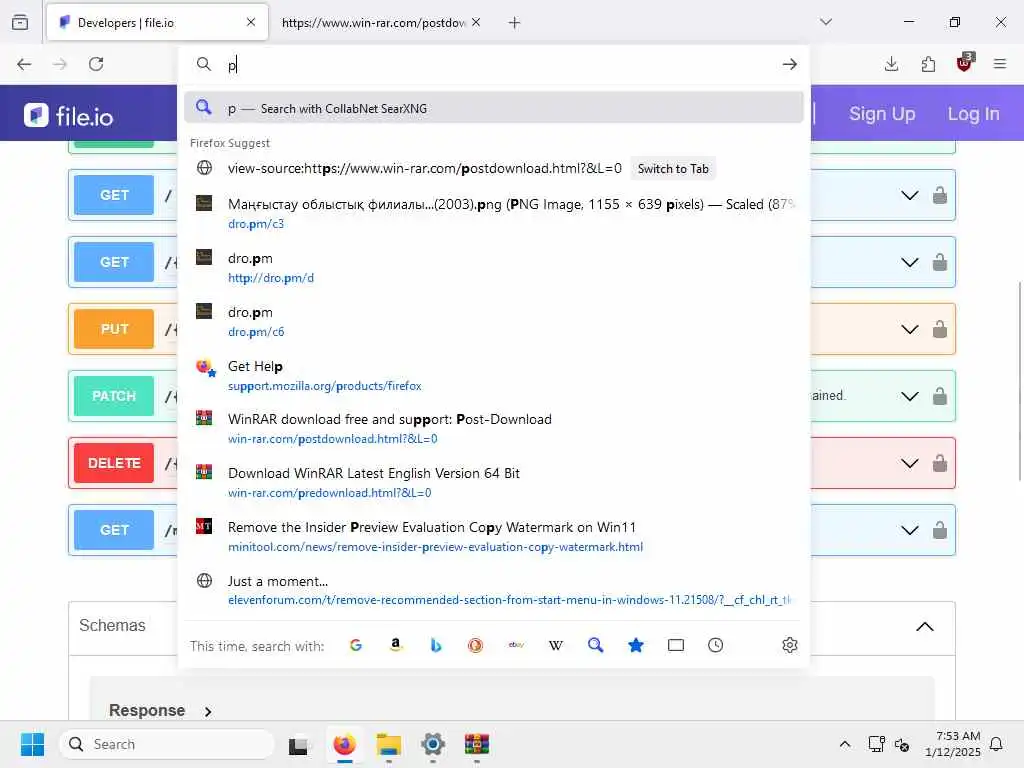Open the extensions puzzle icon

click(928, 64)
